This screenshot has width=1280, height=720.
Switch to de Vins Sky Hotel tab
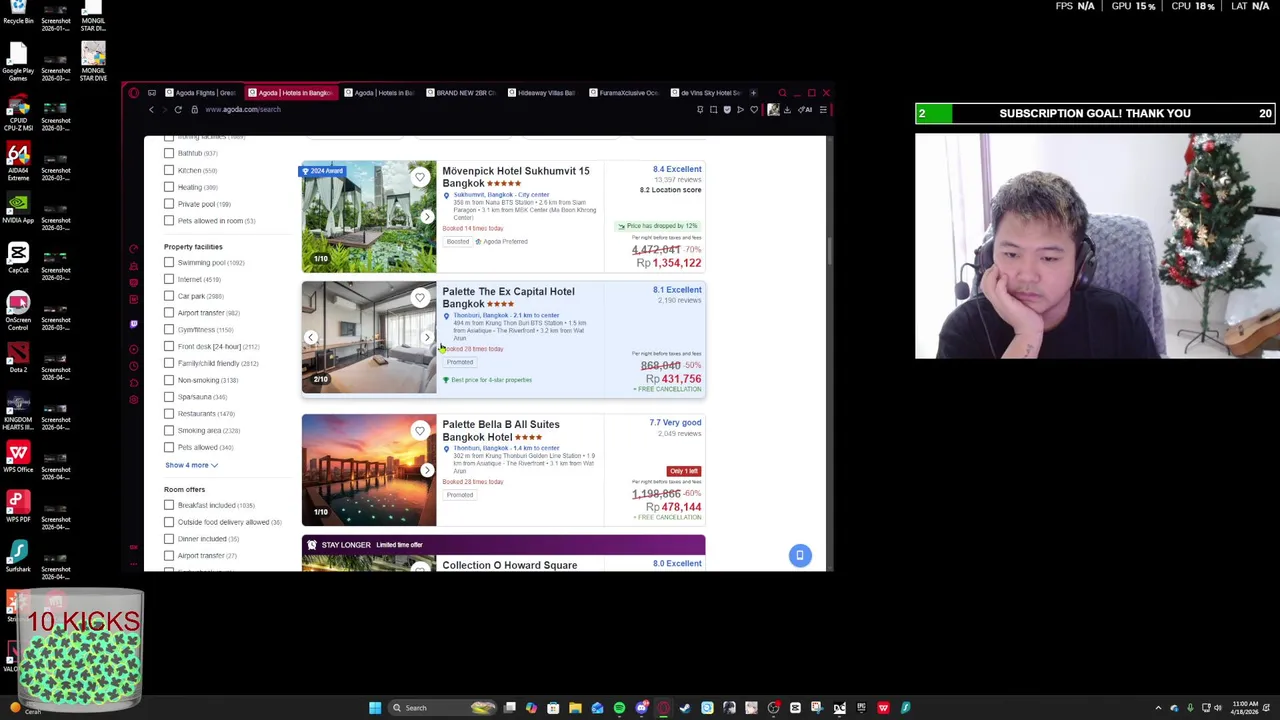click(705, 93)
